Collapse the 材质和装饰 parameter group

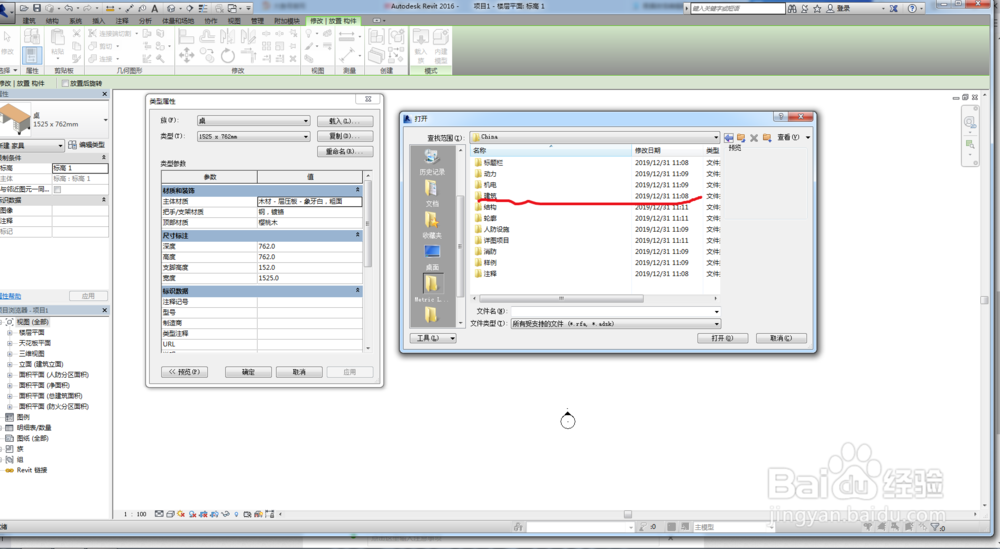pyautogui.click(x=357, y=190)
